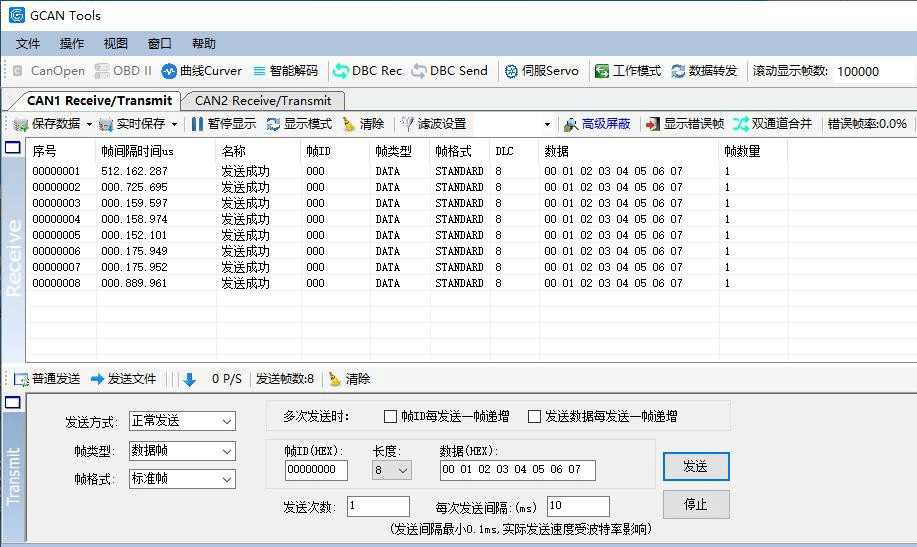Image resolution: width=917 pixels, height=547 pixels.
Task: Open 滤波设置 filter settings
Action: [433, 124]
